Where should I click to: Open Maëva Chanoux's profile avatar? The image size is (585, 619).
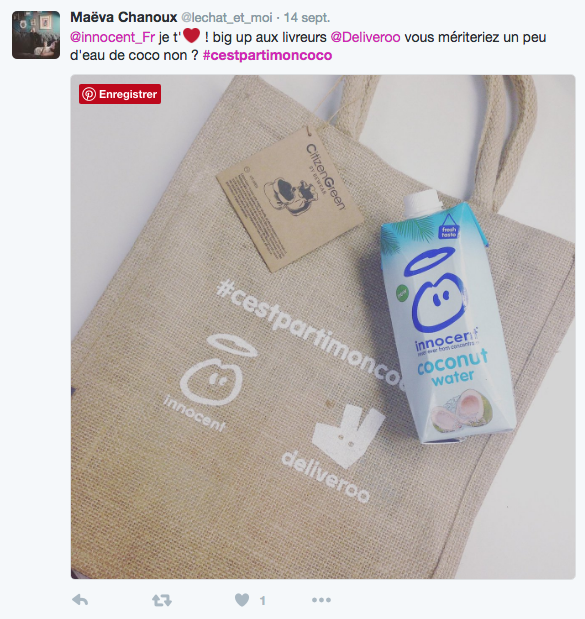36,35
